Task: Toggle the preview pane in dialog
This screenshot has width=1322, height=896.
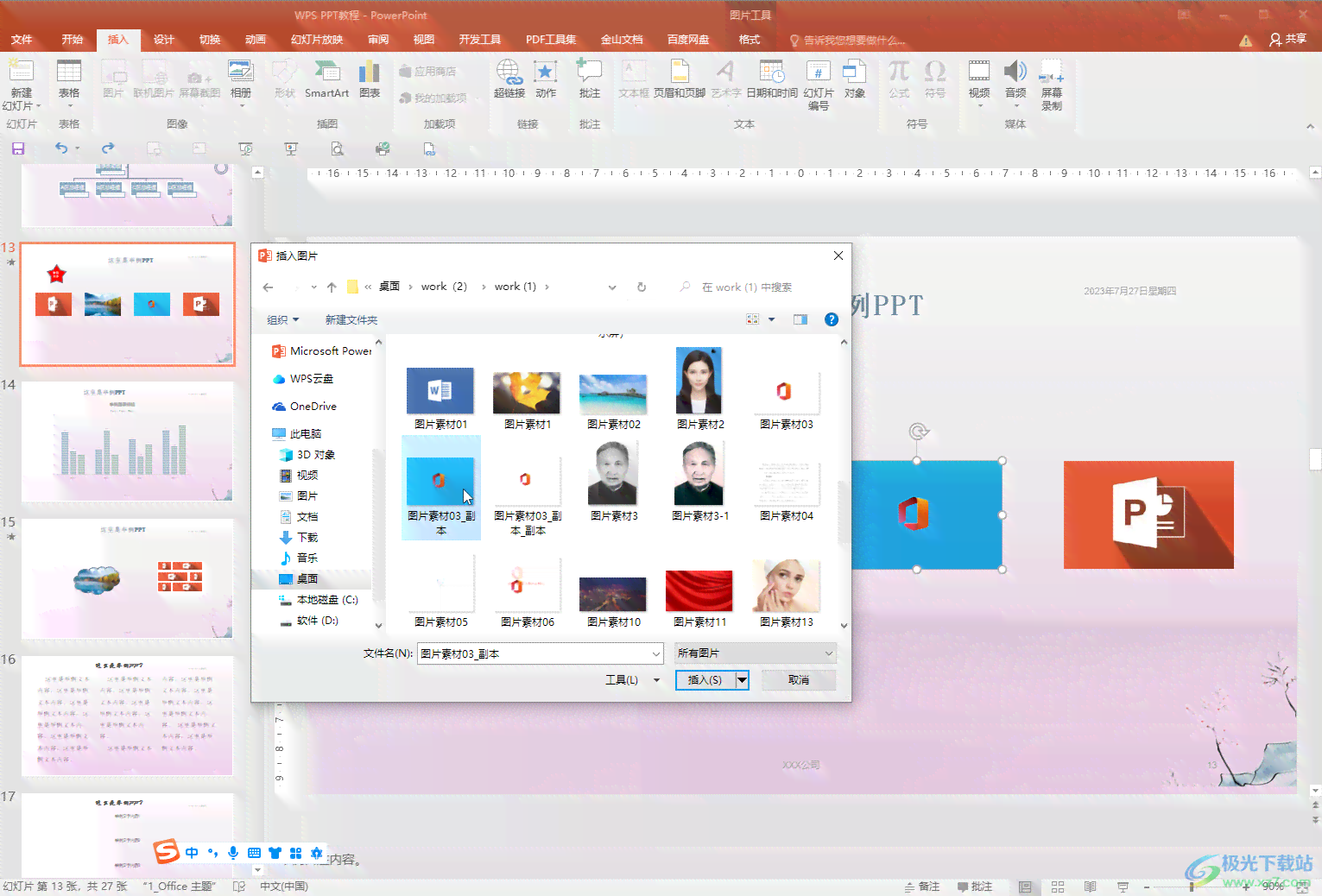Action: (800, 319)
